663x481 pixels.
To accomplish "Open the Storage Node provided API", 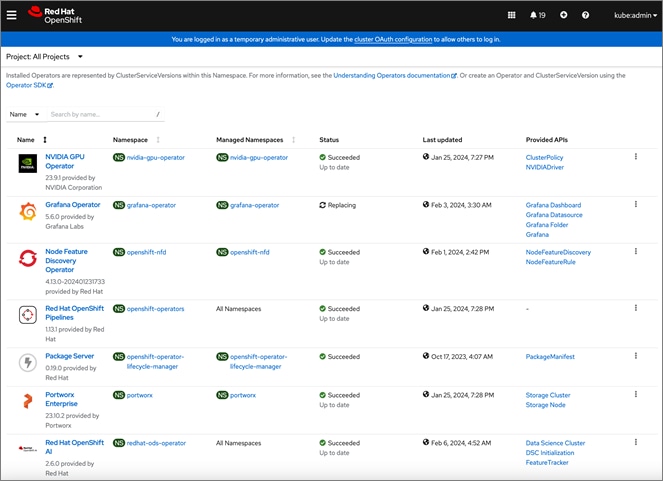I will (x=545, y=404).
